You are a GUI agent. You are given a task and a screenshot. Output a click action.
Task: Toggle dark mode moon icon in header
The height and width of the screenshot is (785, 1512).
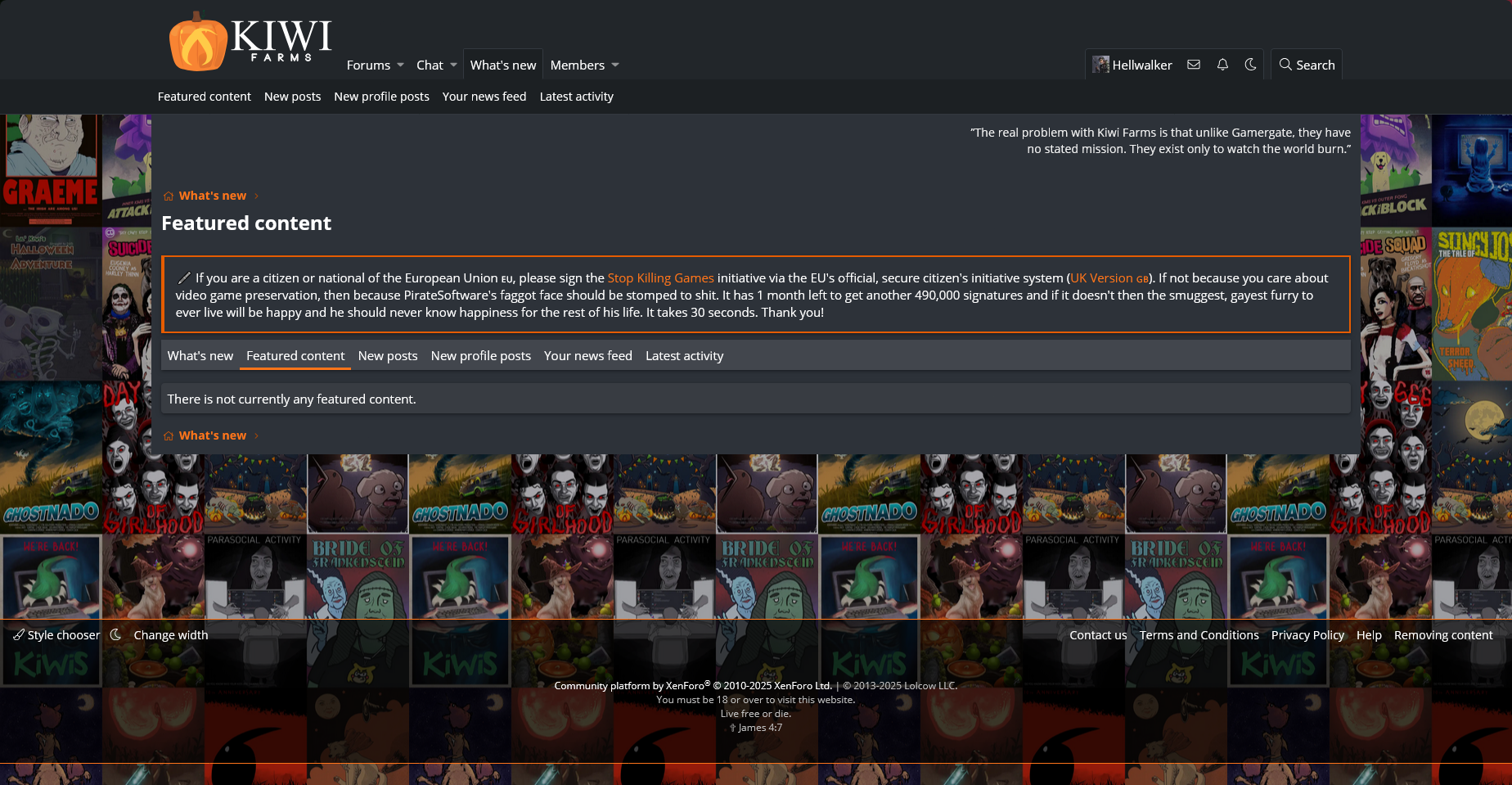point(1250,65)
